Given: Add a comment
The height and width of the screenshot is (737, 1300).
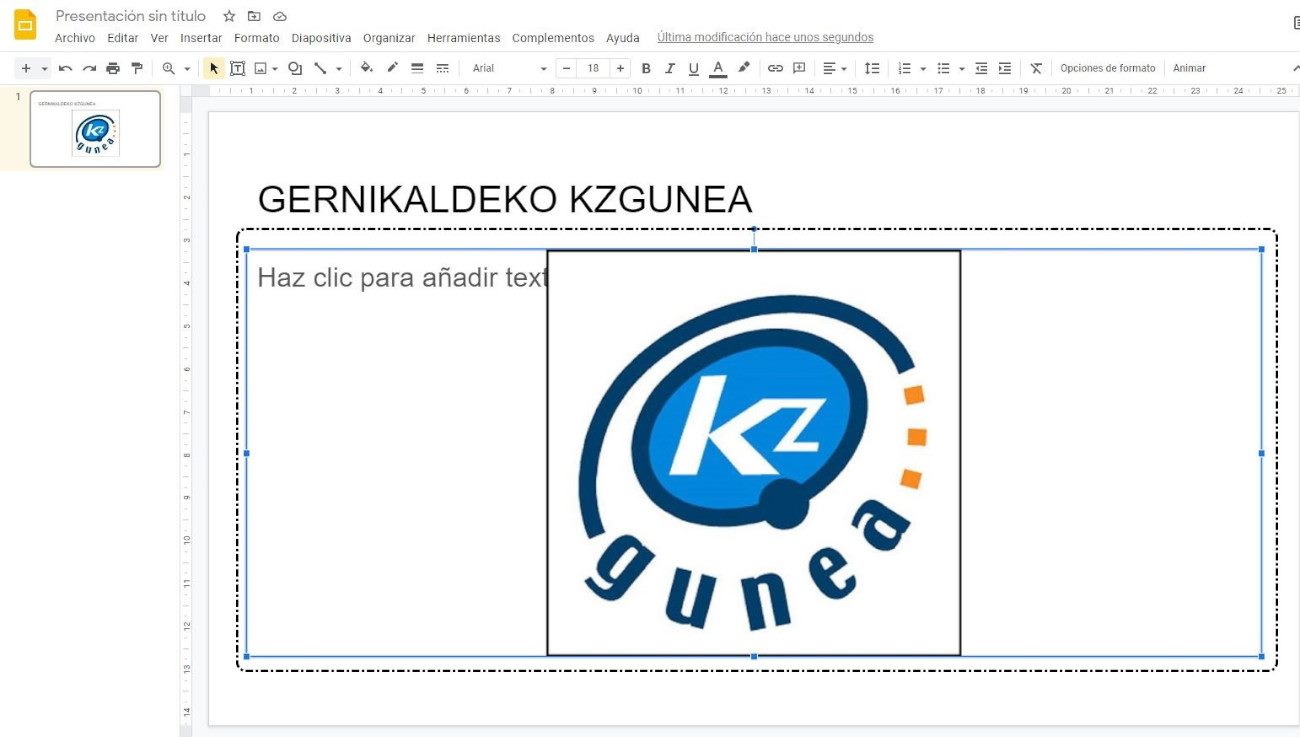Looking at the screenshot, I should tap(799, 68).
